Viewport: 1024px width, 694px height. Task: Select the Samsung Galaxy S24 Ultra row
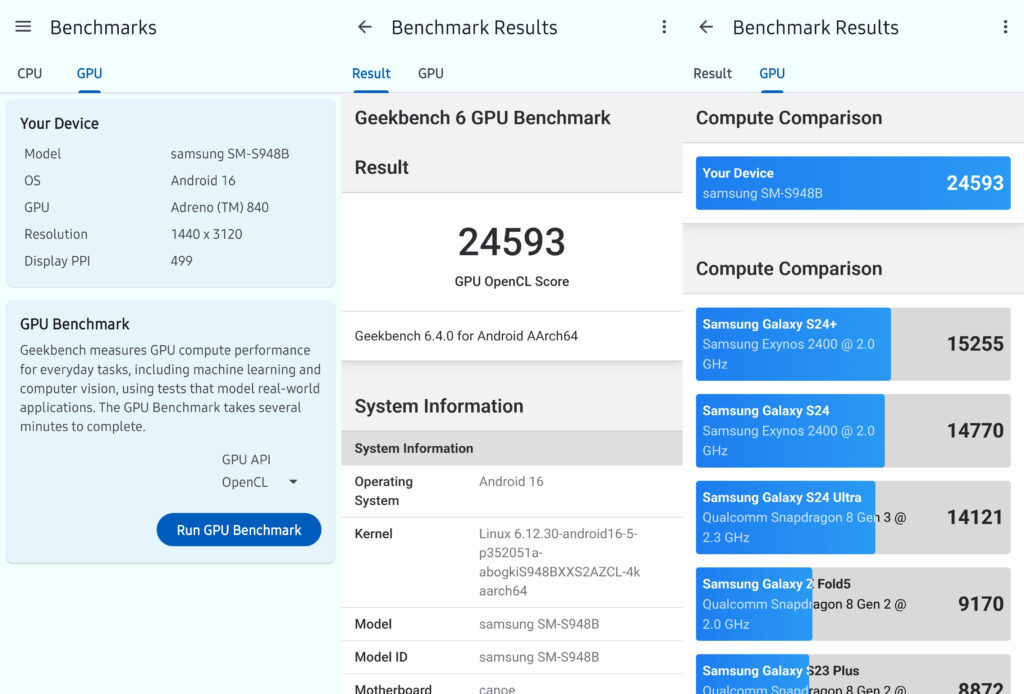(x=853, y=517)
